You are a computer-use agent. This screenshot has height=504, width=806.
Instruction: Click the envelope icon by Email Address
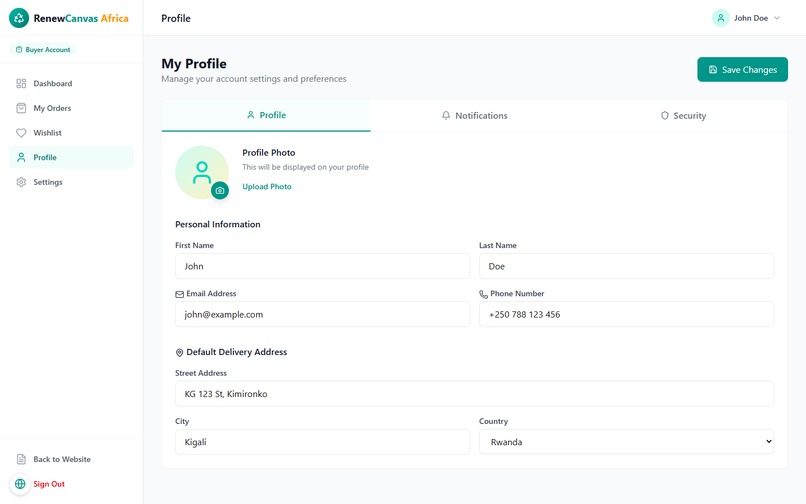[179, 294]
